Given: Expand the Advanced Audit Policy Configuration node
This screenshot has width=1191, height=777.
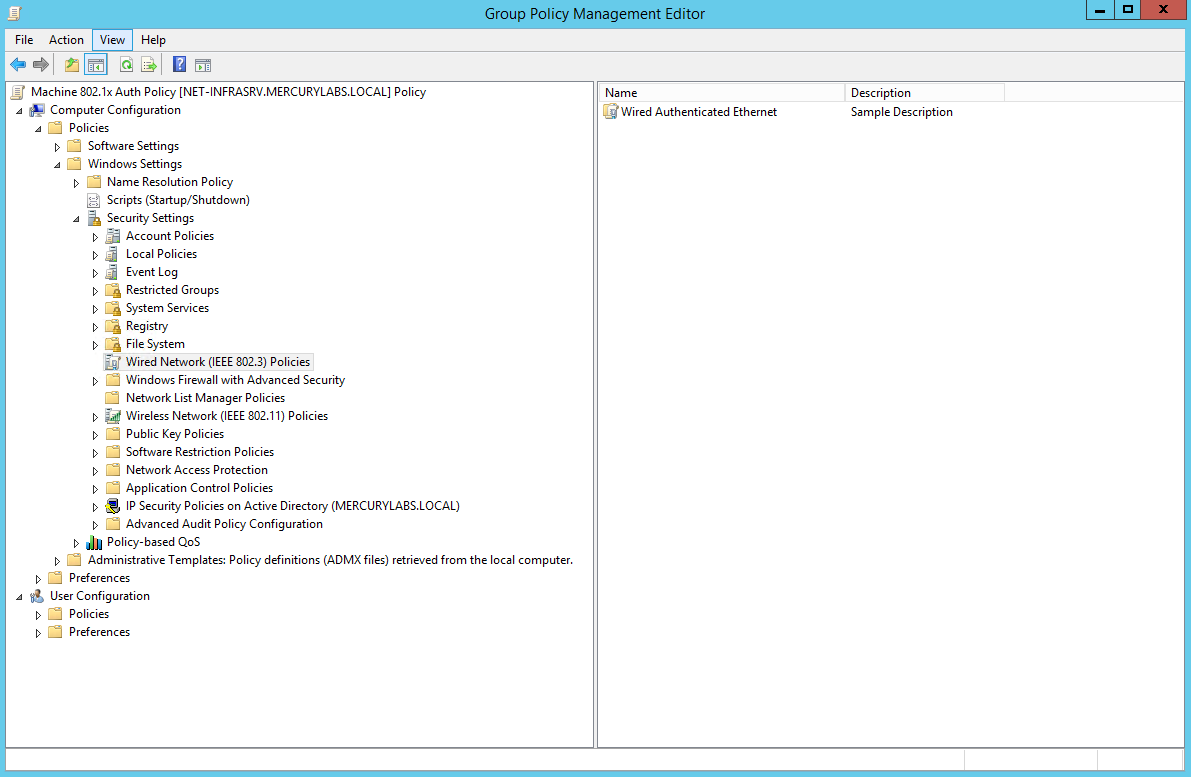Looking at the screenshot, I should (95, 525).
